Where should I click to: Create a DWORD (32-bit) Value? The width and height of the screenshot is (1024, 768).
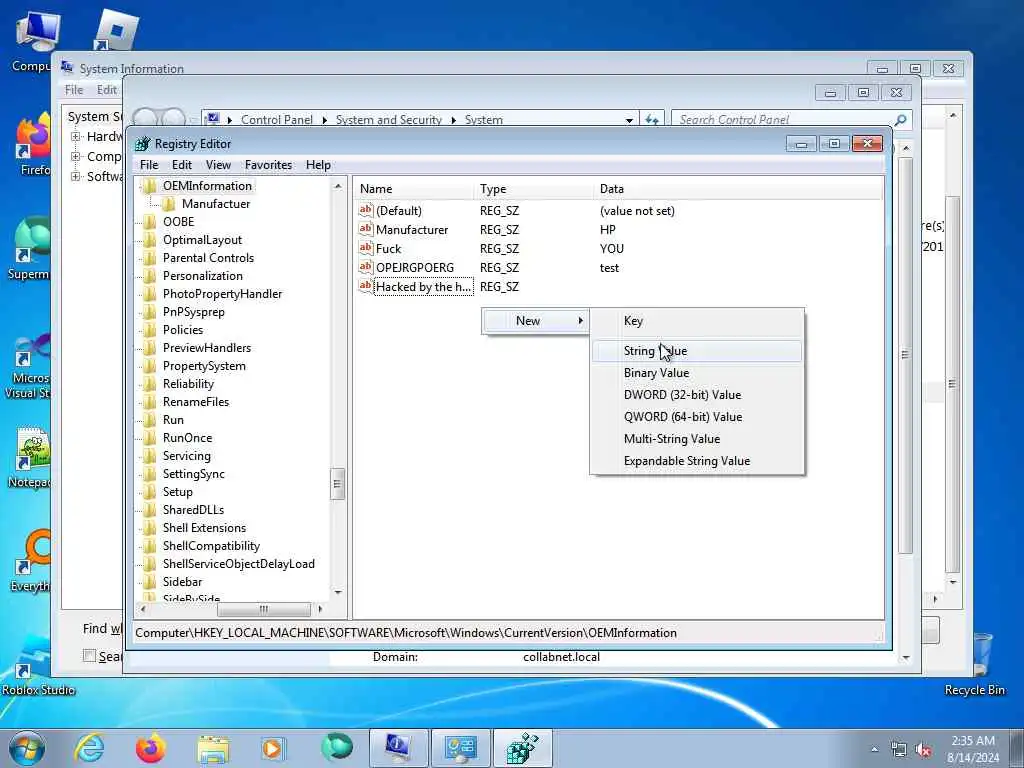(697, 395)
